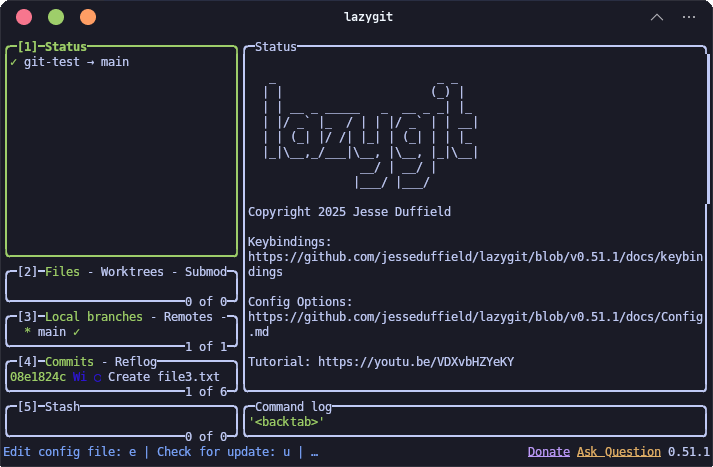Click the Status main panel scrollbar
Image resolution: width=713 pixels, height=467 pixels.
[708, 129]
